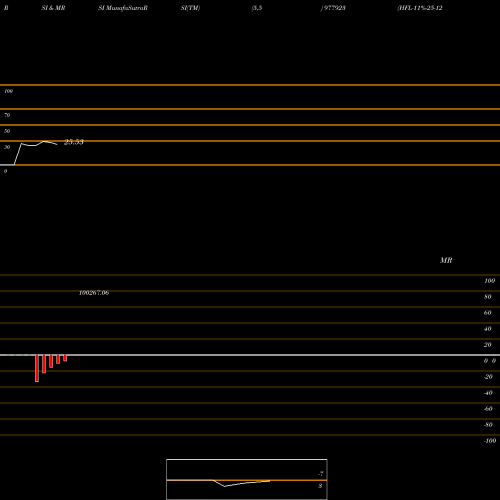The image size is (500, 500).
Task: Select the tallest red MR histogram bar
Action: (x=37, y=368)
